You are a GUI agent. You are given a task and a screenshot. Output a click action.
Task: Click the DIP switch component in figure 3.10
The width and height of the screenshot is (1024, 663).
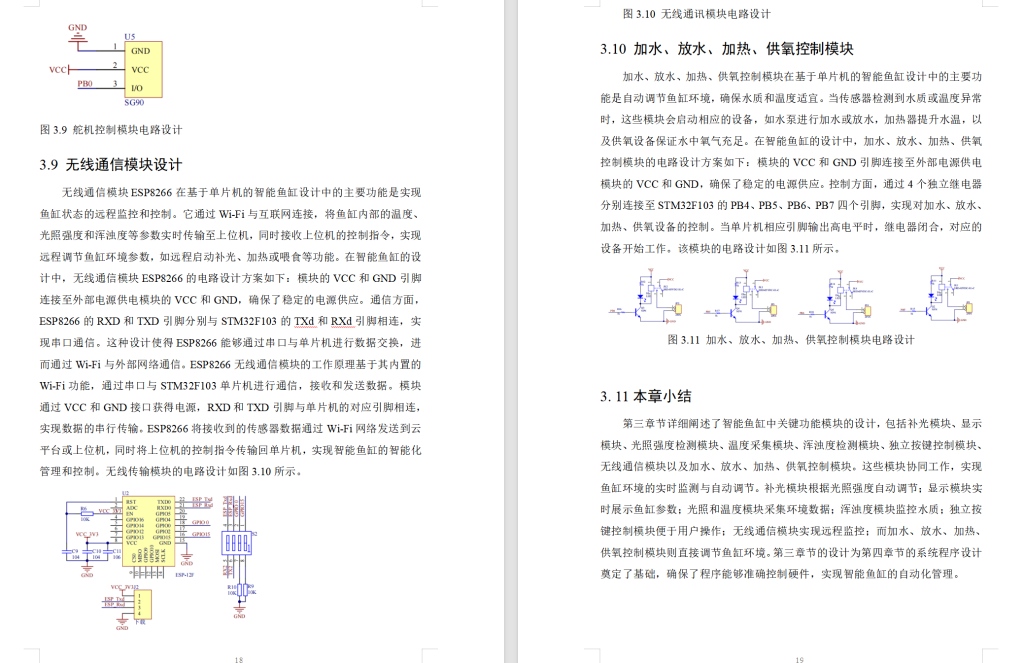click(237, 545)
